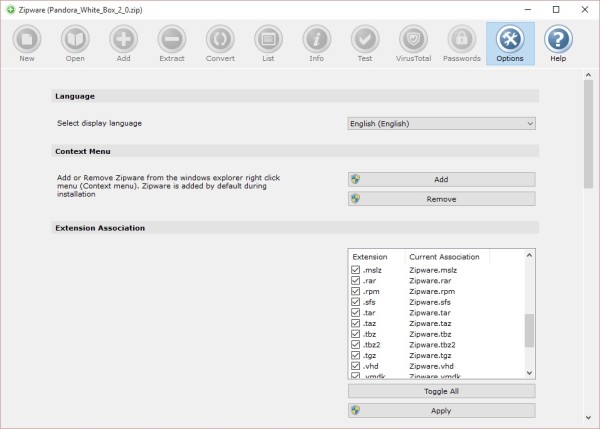The image size is (600, 429).
Task: Open the archive Info icon
Action: pyautogui.click(x=316, y=39)
